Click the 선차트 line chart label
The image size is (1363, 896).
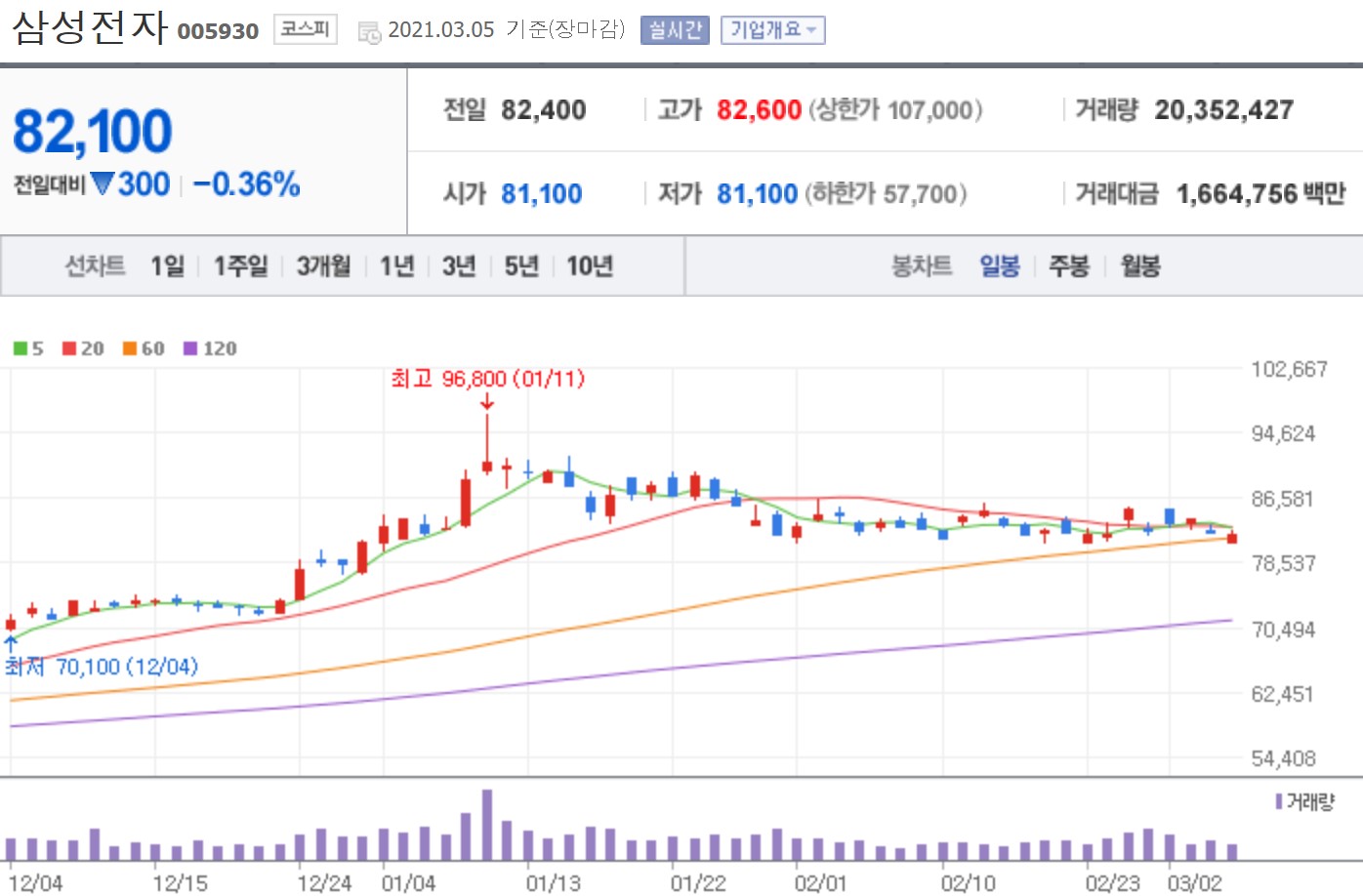tap(96, 265)
